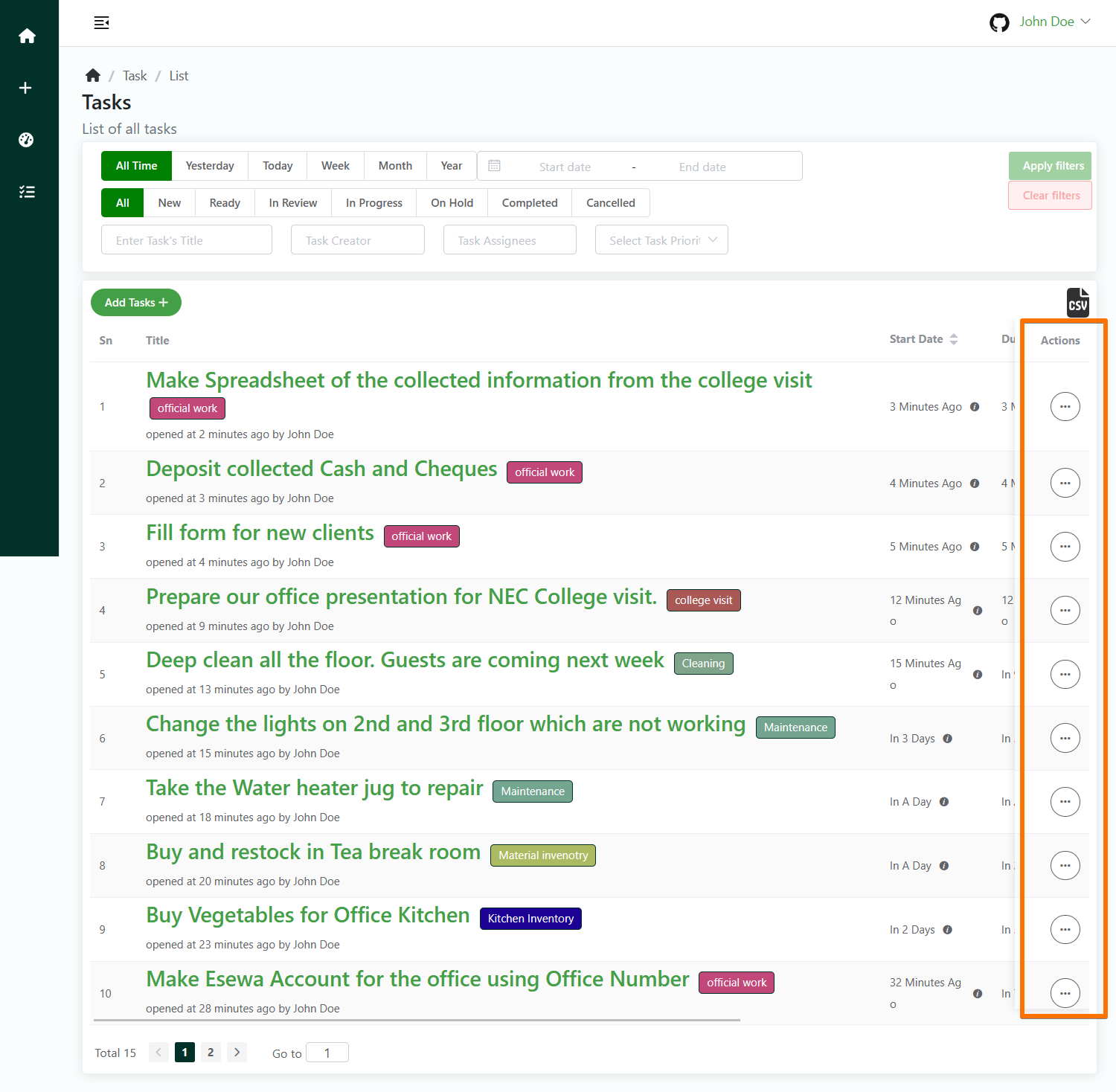Image resolution: width=1116 pixels, height=1092 pixels.
Task: Open actions menu for Buy Vegetables task
Action: 1065,930
